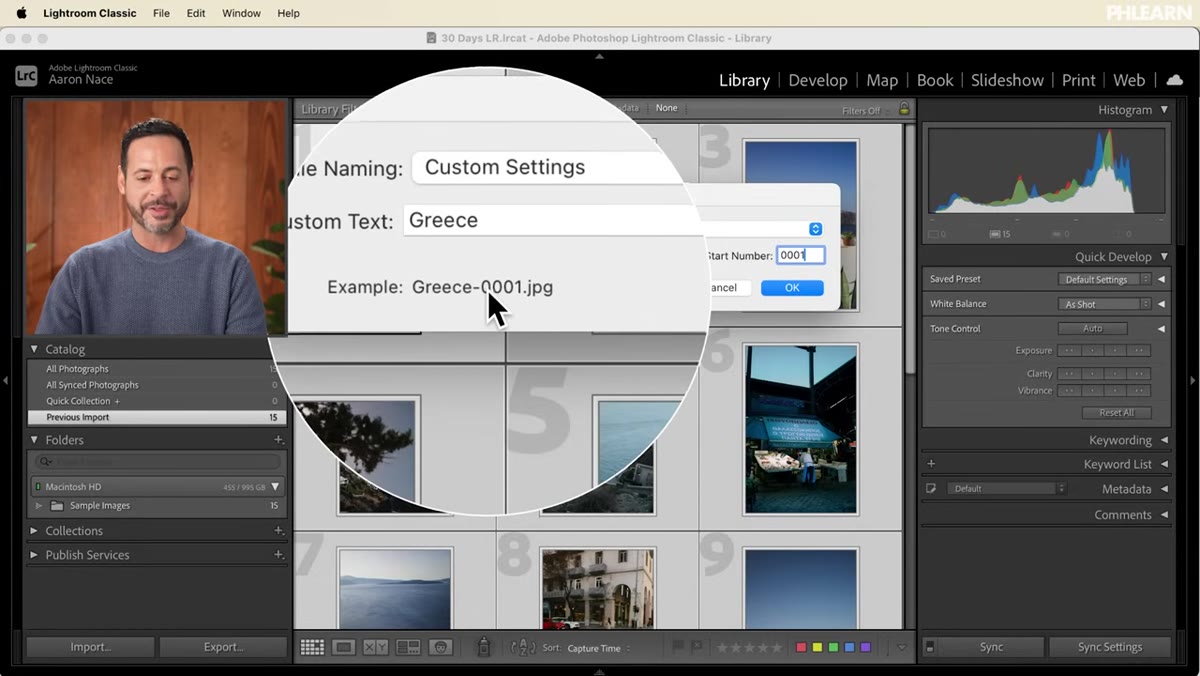Open the White Balance As Shot dropdown

pyautogui.click(x=1104, y=304)
